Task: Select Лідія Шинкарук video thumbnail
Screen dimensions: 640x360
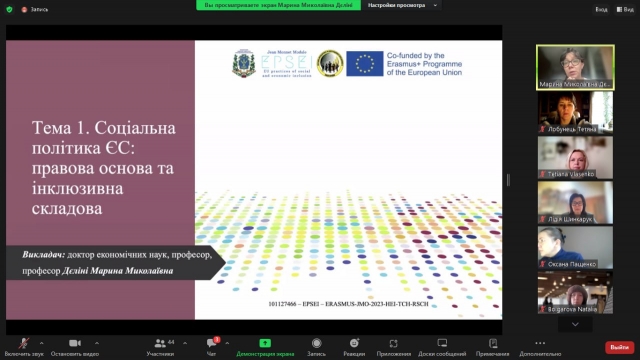Action: click(x=575, y=203)
